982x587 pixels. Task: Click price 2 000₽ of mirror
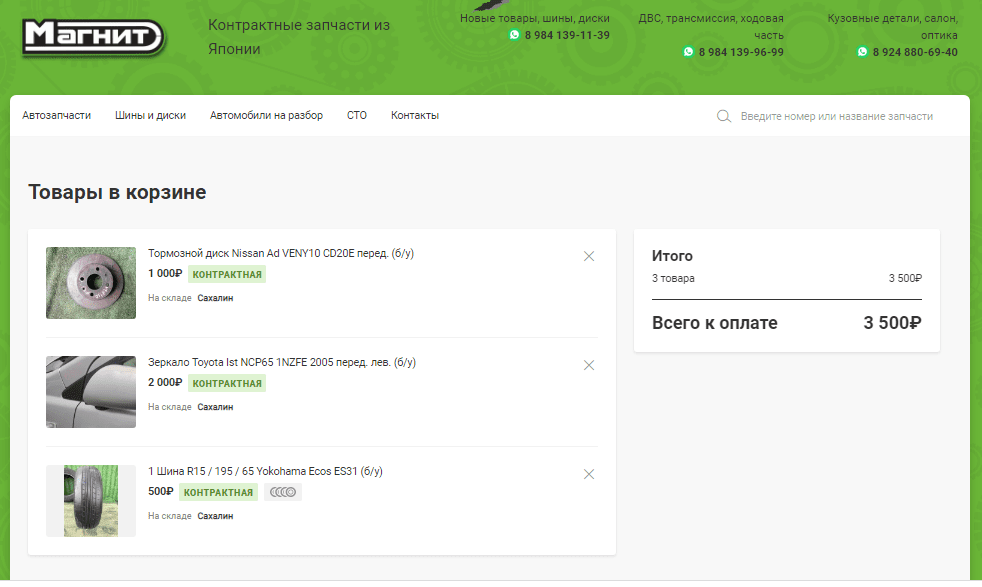165,383
